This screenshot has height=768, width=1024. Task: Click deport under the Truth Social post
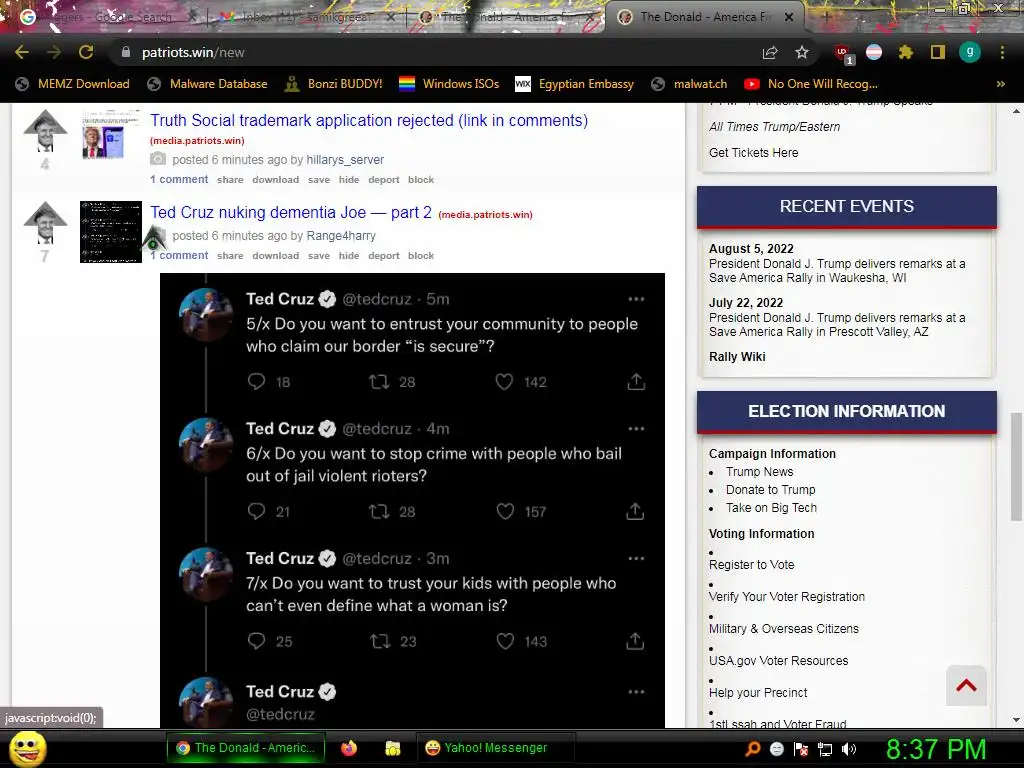(383, 180)
